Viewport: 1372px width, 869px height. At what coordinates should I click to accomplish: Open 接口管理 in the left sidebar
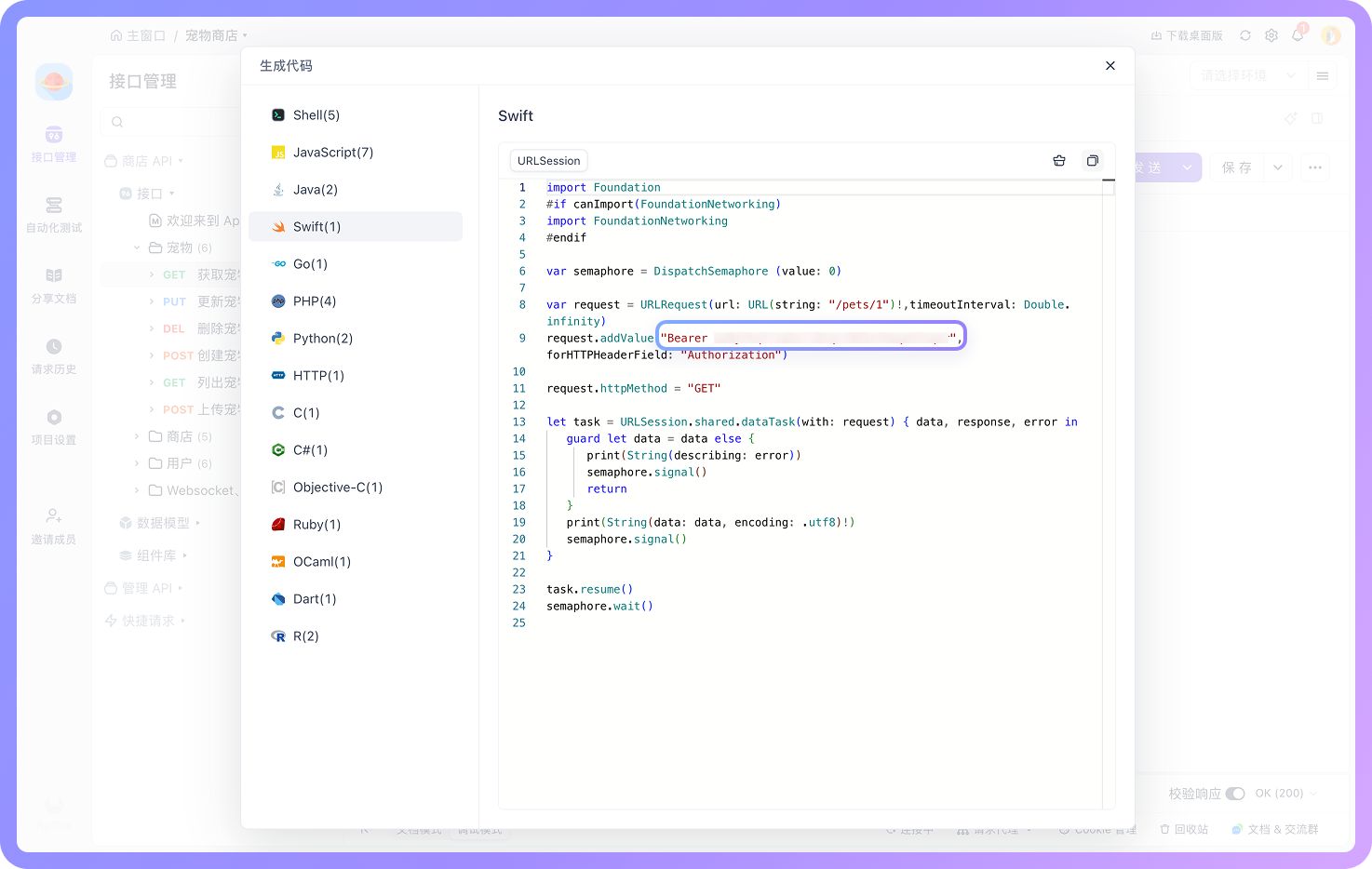click(54, 145)
